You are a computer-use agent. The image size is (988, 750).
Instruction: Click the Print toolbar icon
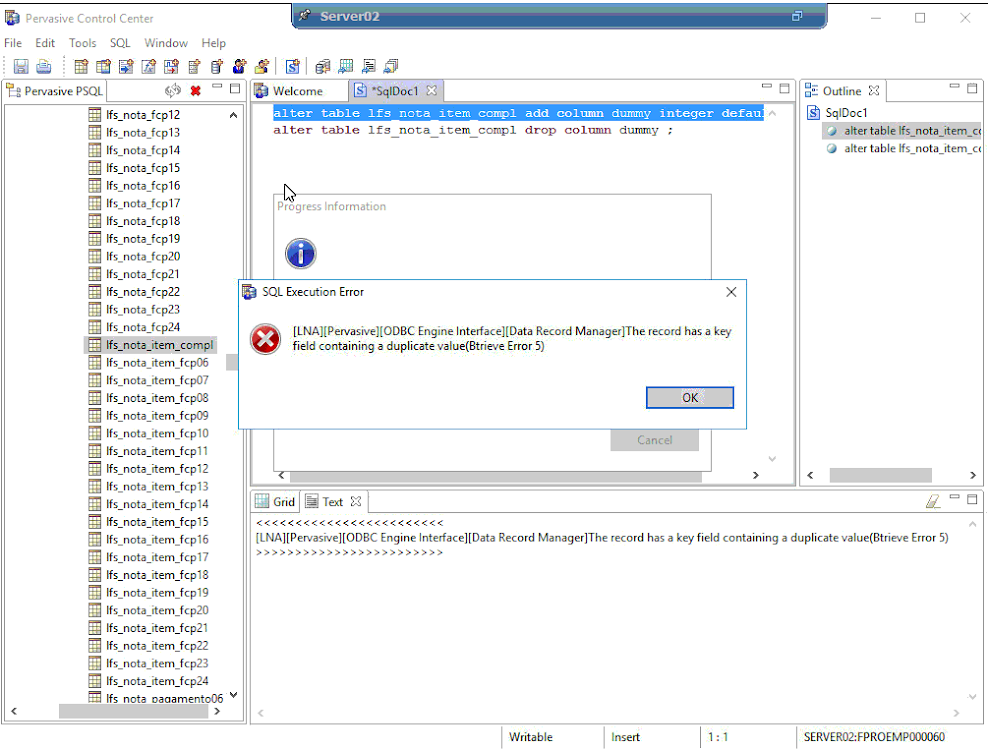[x=43, y=66]
